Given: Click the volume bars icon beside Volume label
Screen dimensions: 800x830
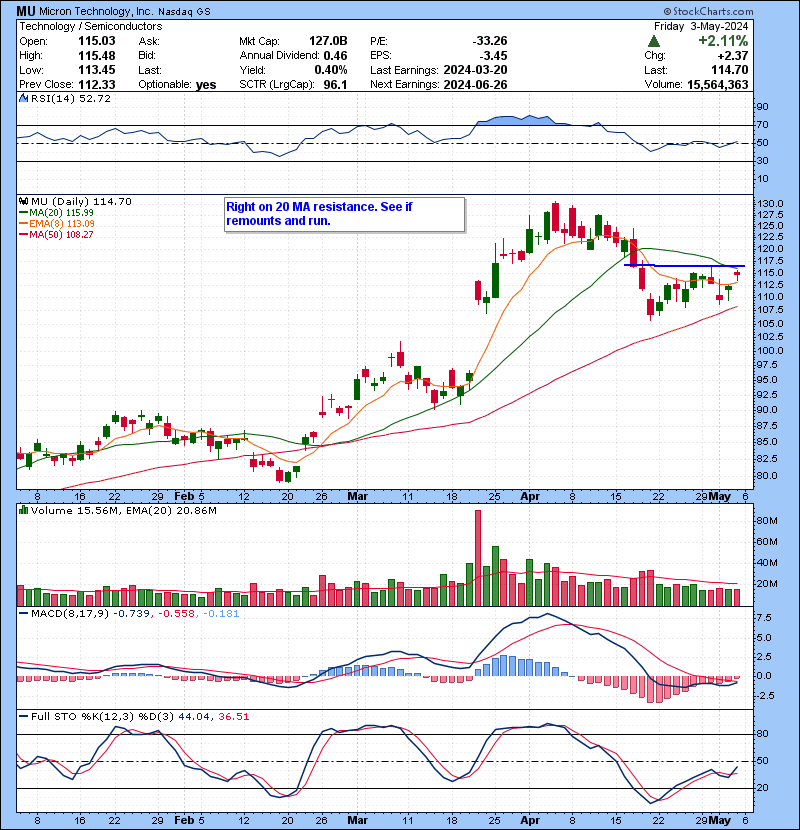Looking at the screenshot, I should coord(23,511).
